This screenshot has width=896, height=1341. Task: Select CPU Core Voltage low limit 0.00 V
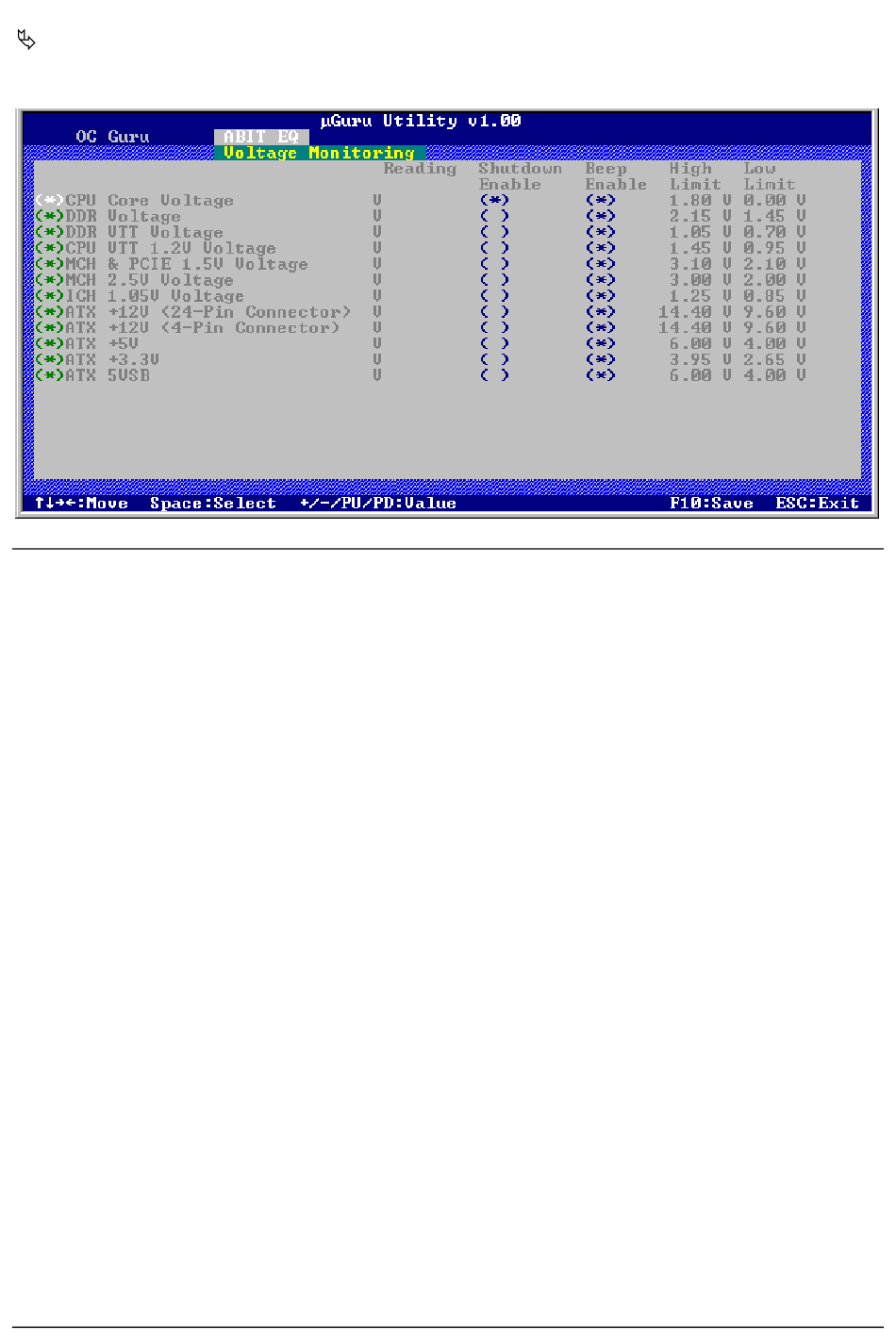click(x=774, y=201)
